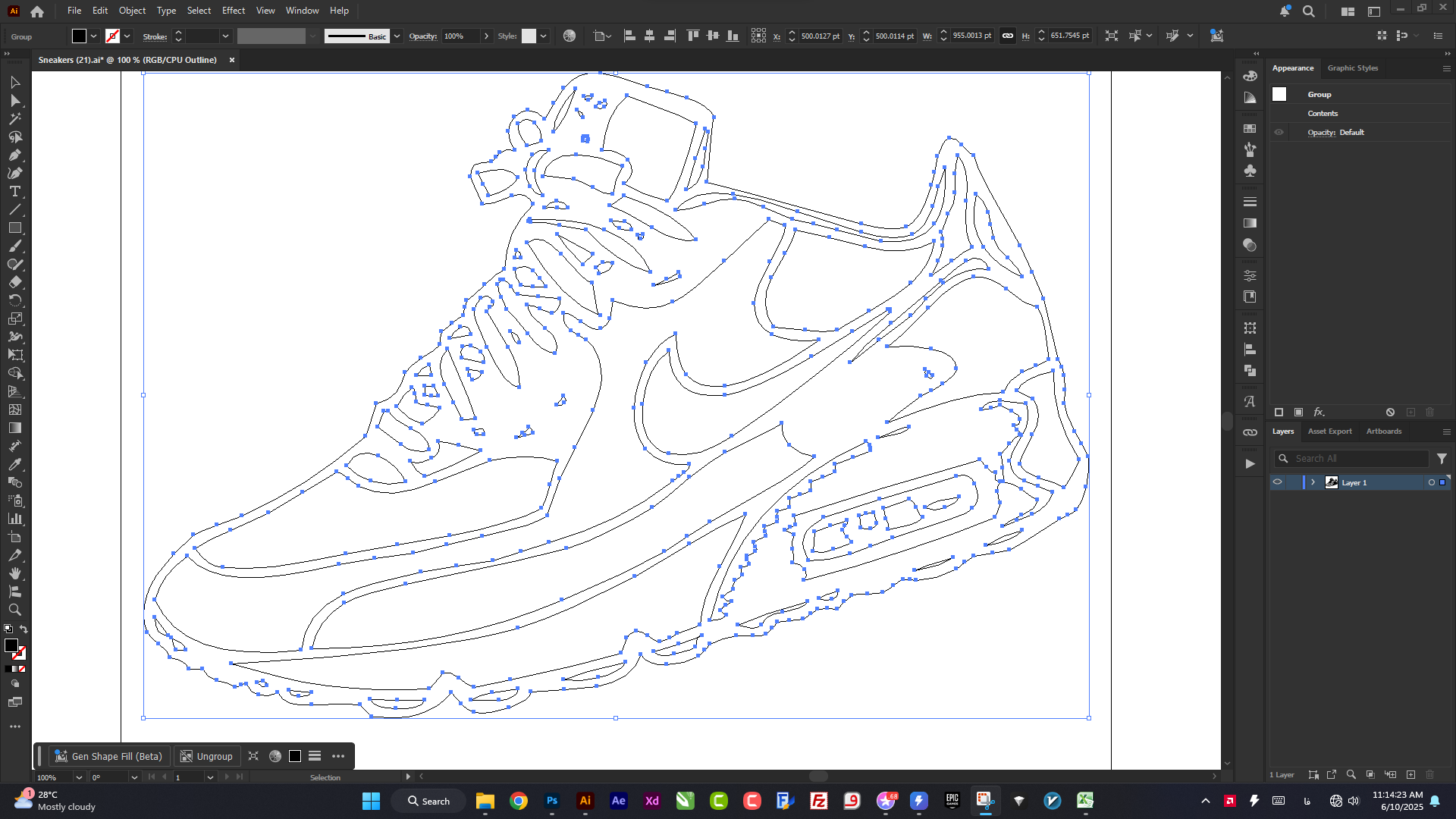Toggle Constrain Width and Height Proportions link
This screenshot has height=819, width=1456.
1007,36
